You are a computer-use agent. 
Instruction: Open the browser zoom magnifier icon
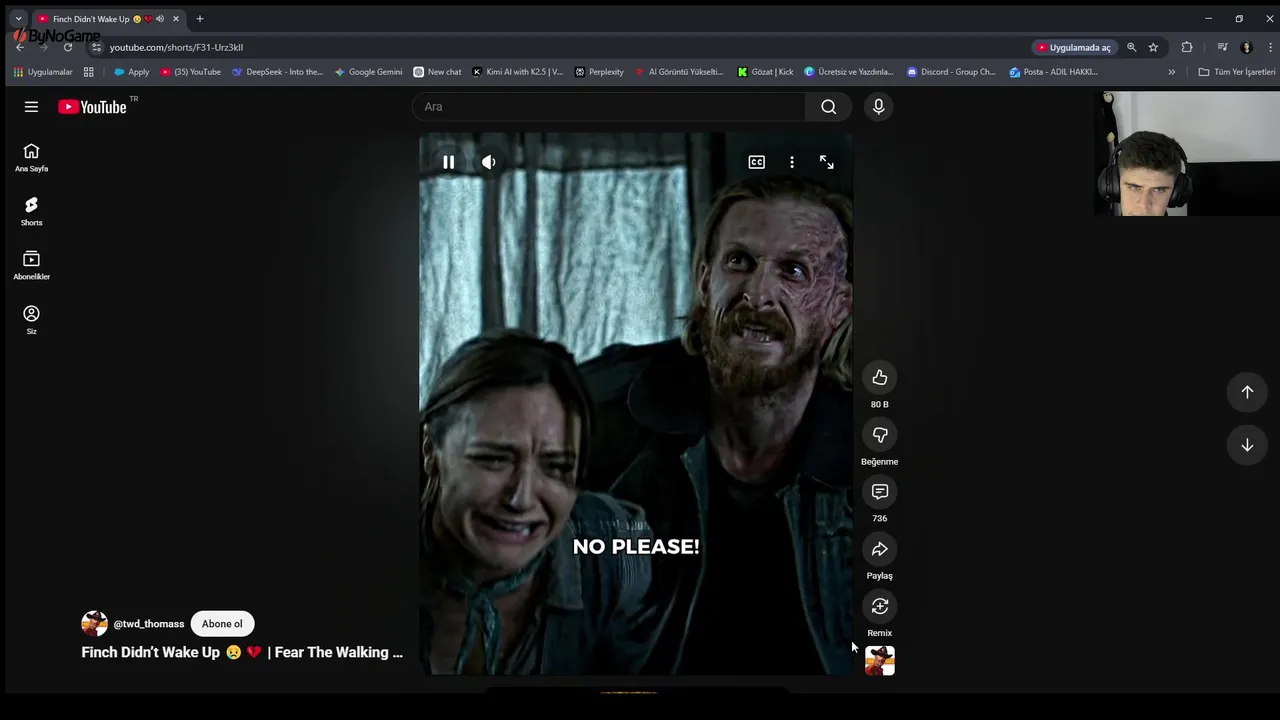tap(1131, 47)
